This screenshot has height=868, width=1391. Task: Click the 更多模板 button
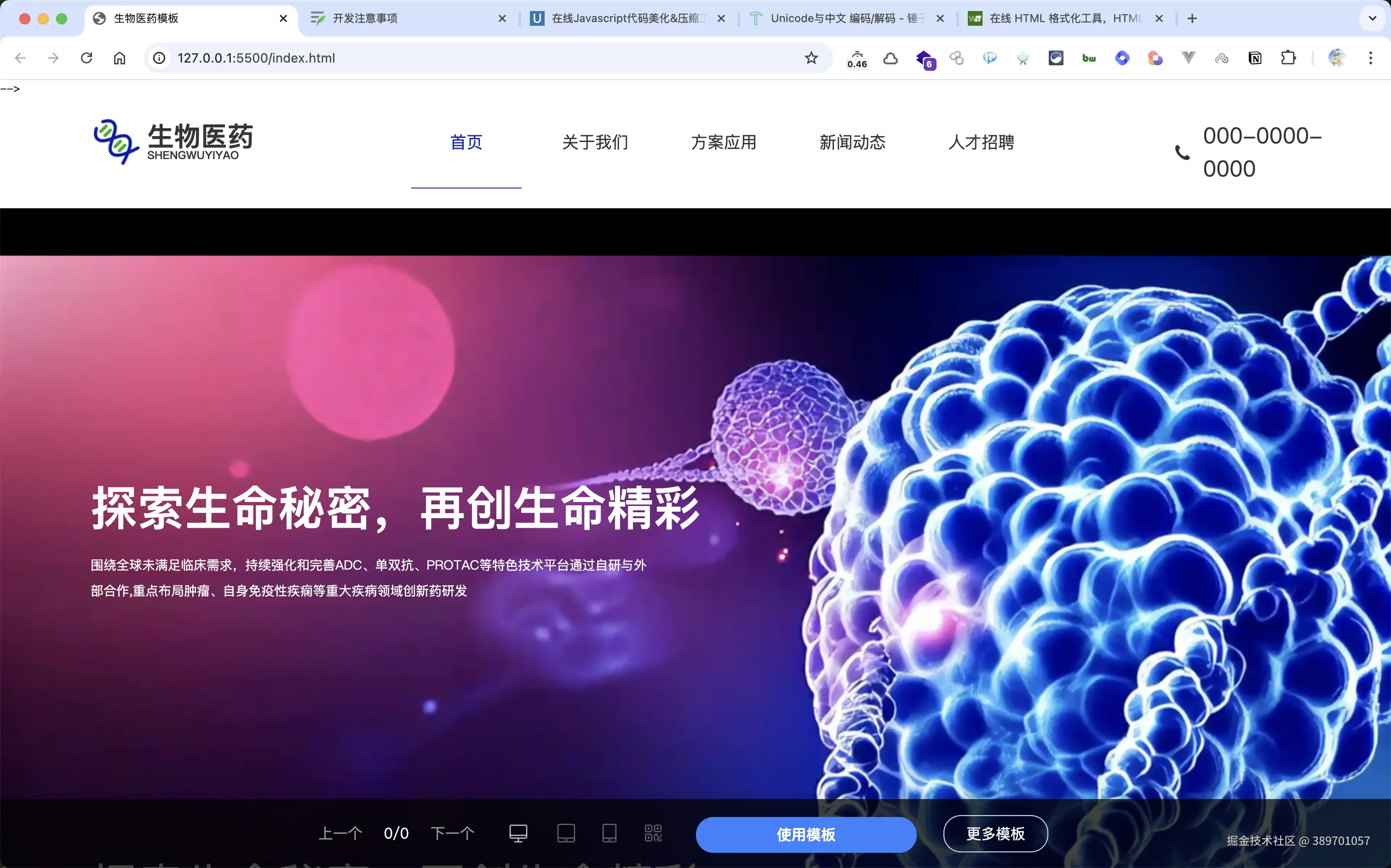(x=995, y=834)
